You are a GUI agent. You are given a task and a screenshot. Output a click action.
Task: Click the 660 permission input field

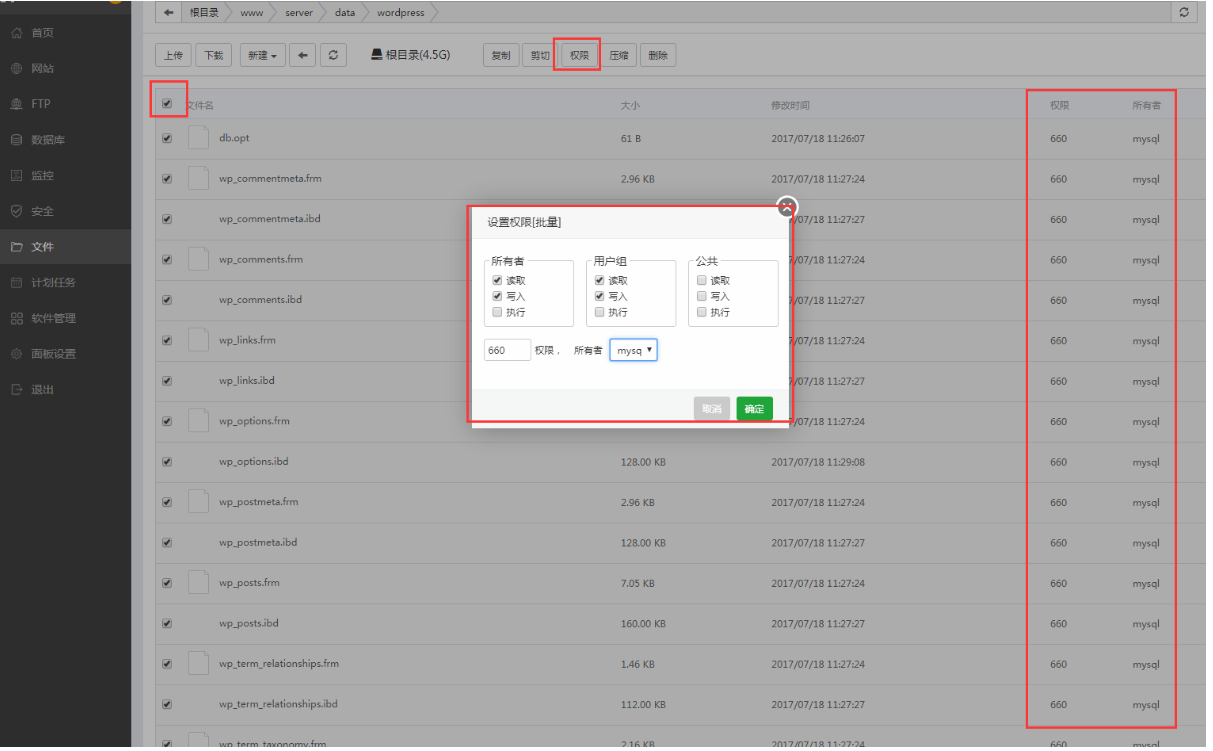[x=507, y=350]
